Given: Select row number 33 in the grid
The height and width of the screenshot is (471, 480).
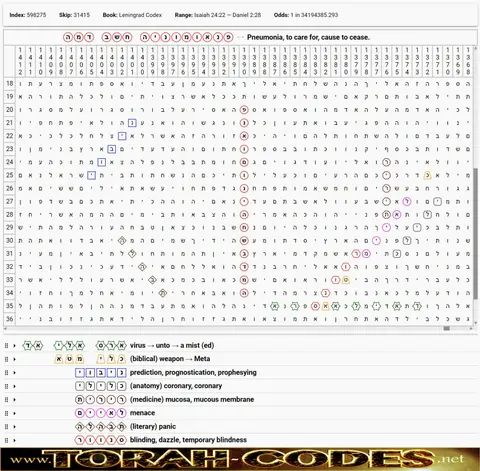Looking at the screenshot, I should [x=10, y=280].
